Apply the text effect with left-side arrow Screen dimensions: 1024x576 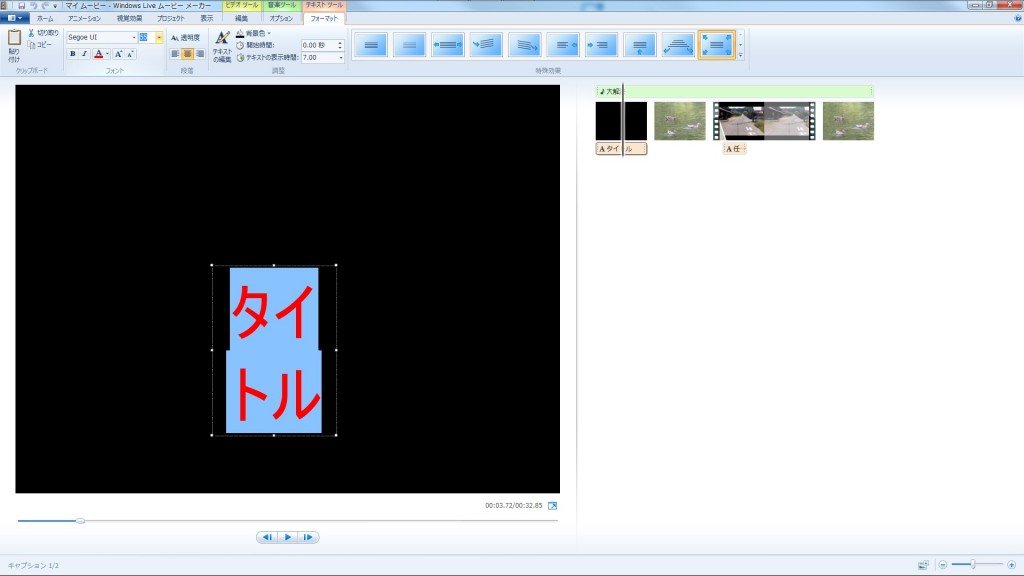(601, 45)
